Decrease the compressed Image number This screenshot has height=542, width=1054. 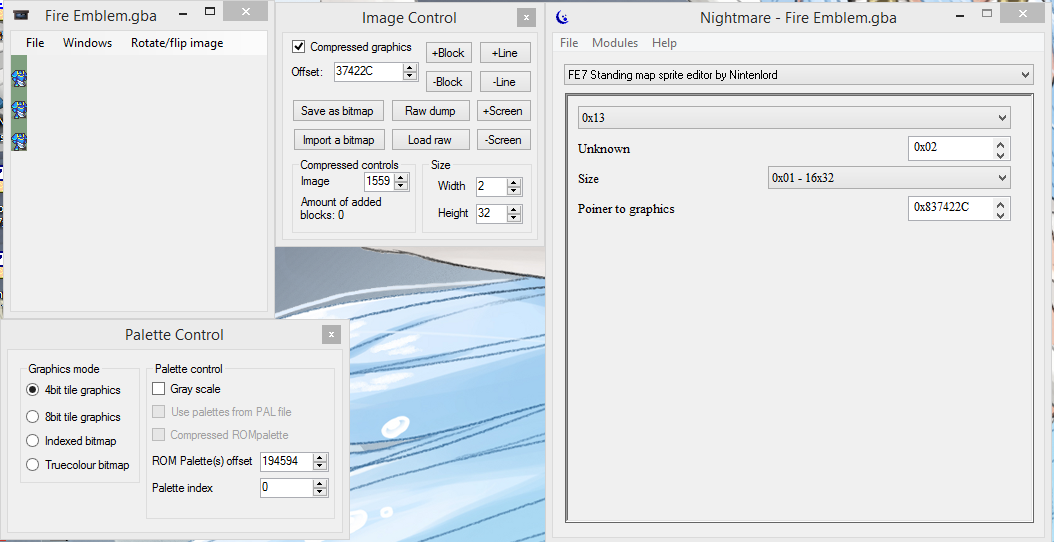click(x=401, y=185)
